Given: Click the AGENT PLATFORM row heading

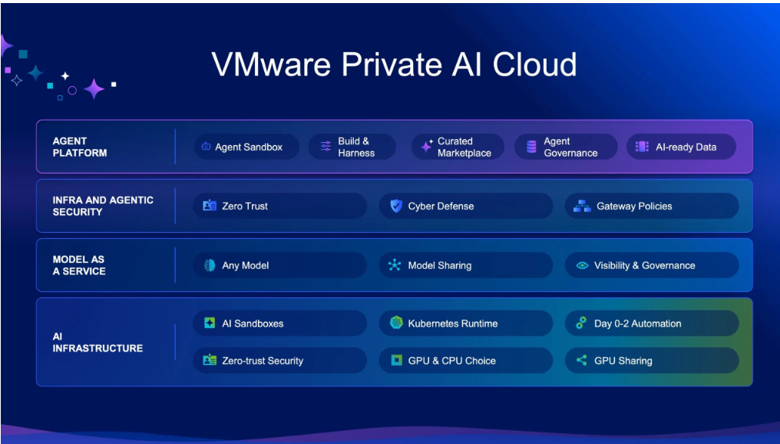Looking at the screenshot, I should 80,147.
